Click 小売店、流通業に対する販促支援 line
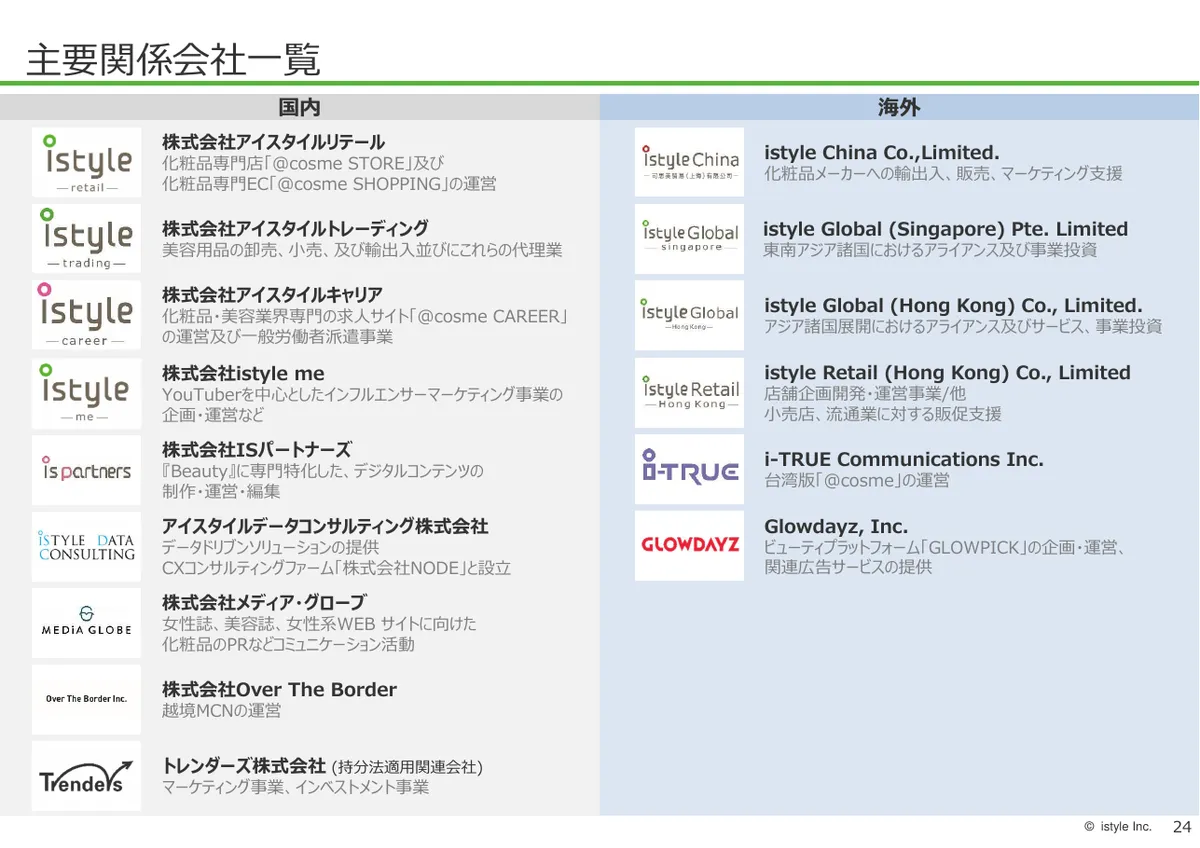 [x=882, y=414]
